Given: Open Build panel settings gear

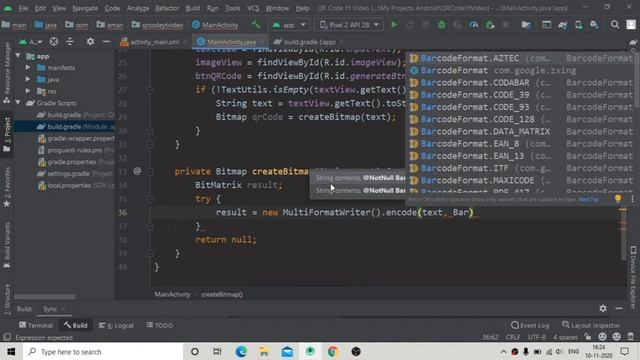Looking at the screenshot, I should pos(603,309).
